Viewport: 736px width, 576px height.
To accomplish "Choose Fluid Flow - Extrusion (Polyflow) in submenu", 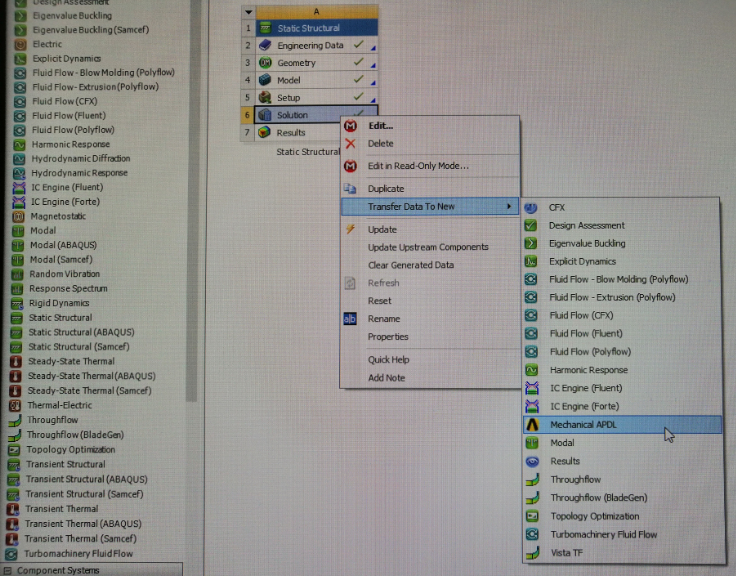I will pyautogui.click(x=613, y=298).
